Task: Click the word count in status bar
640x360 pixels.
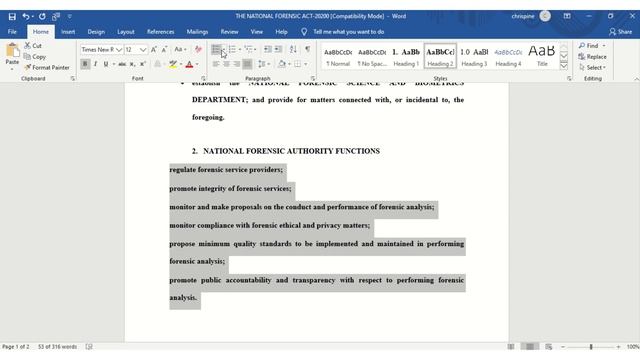Action: coord(57,347)
